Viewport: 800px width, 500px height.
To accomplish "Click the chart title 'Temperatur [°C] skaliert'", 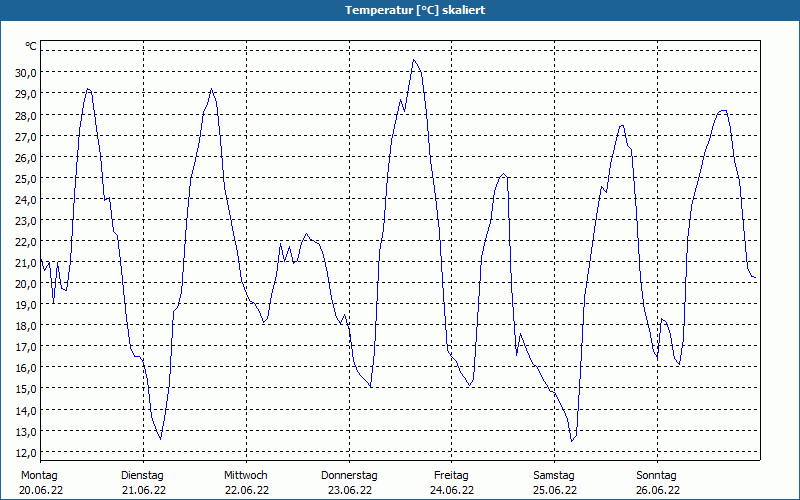I will 415,10.
